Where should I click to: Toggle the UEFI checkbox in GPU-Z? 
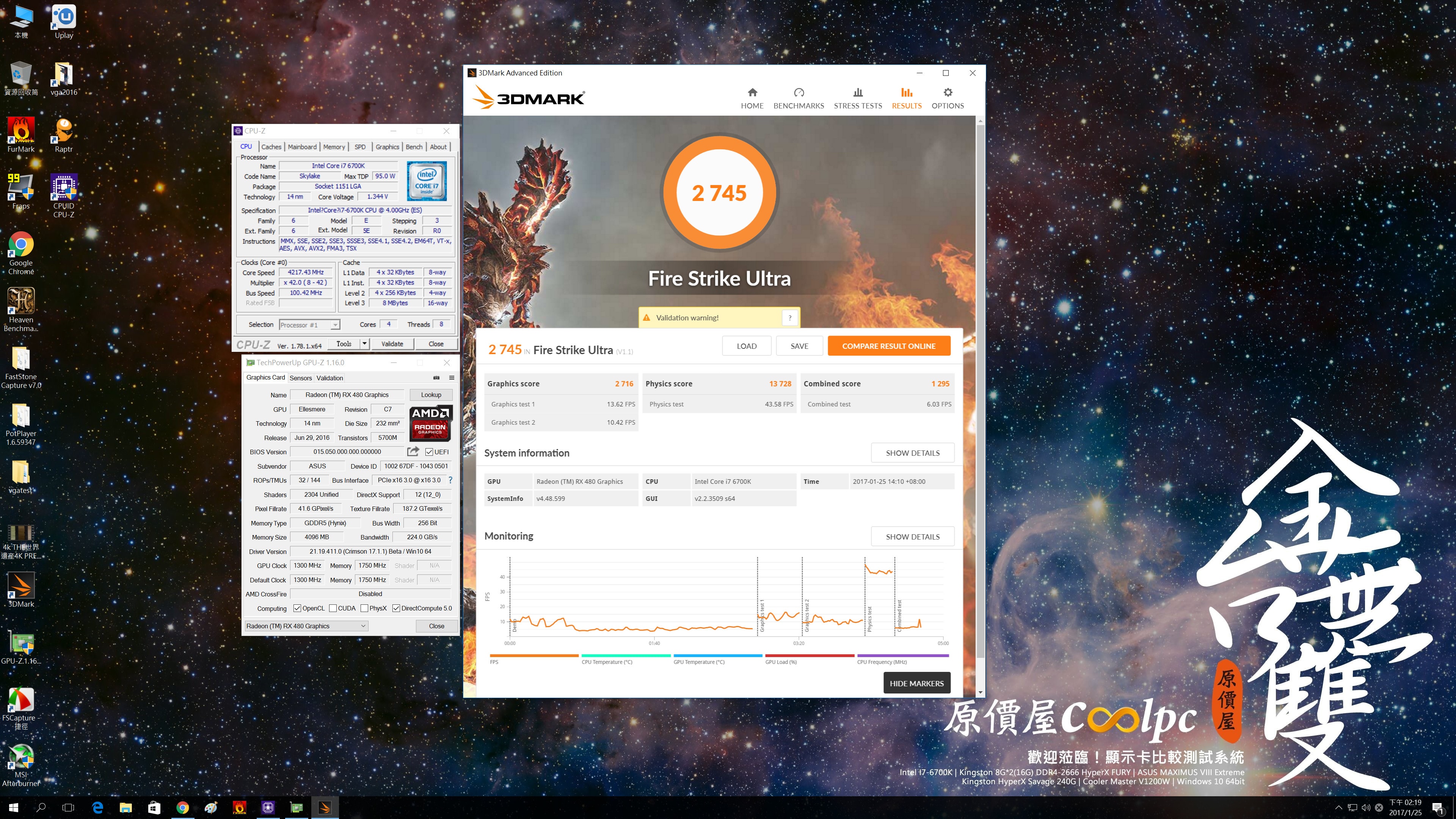point(430,452)
